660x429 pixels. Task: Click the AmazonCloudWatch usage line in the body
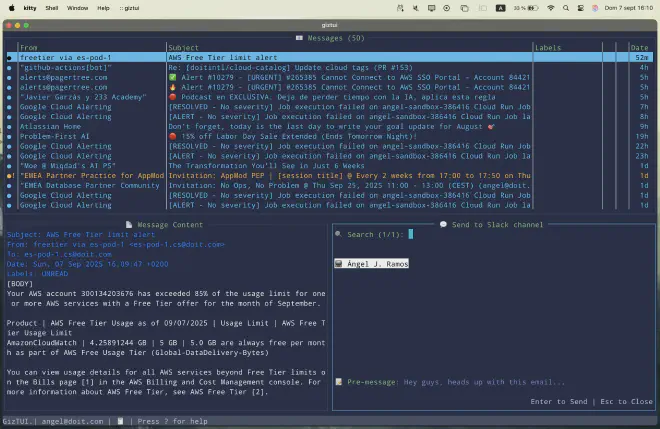pyautogui.click(x=166, y=348)
